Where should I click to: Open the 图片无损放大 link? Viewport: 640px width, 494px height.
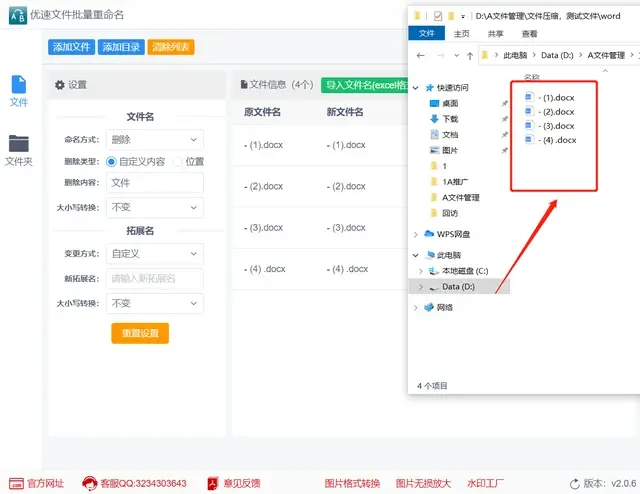[x=423, y=483]
